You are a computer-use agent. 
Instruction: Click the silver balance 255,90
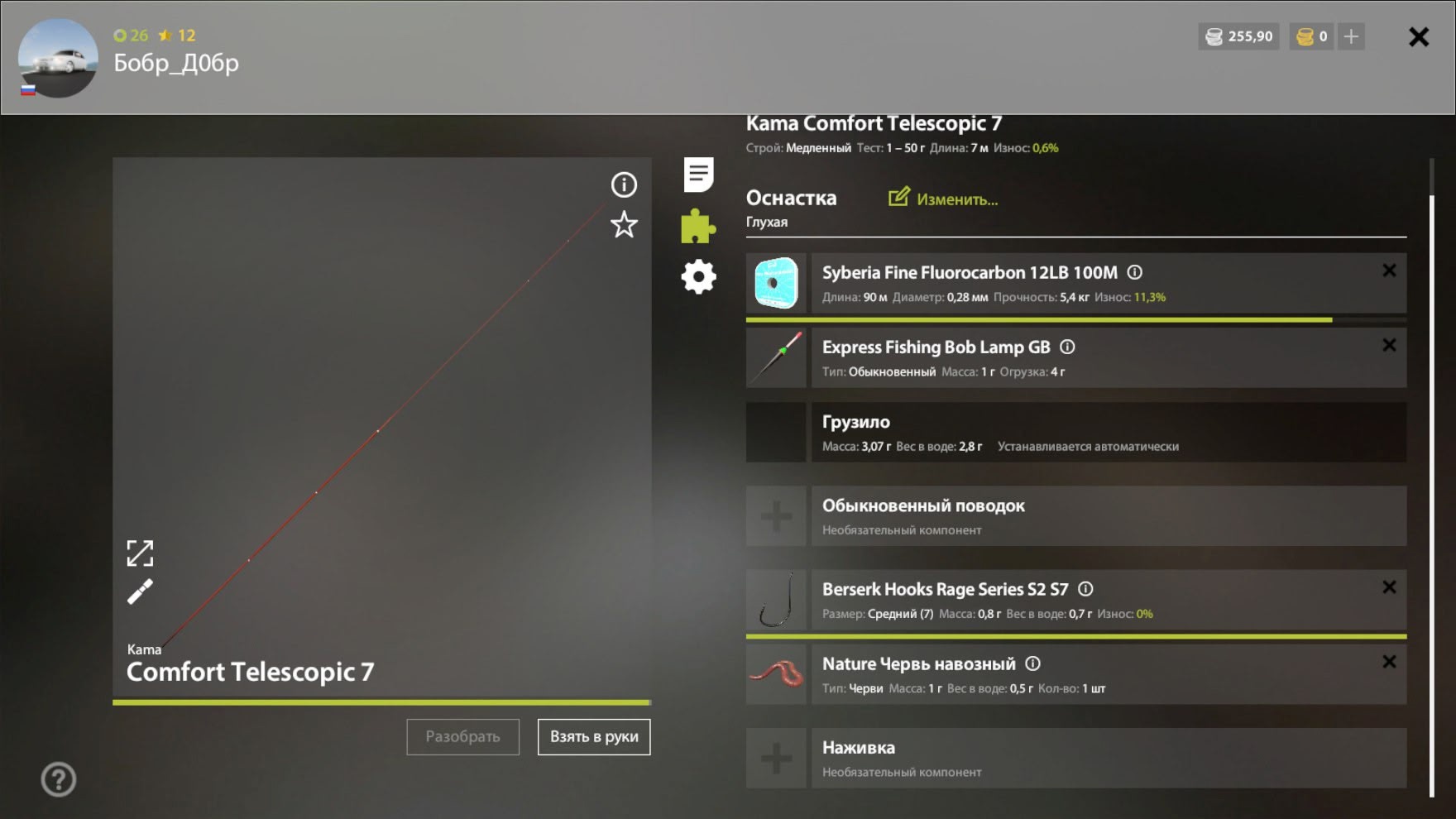pyautogui.click(x=1238, y=36)
